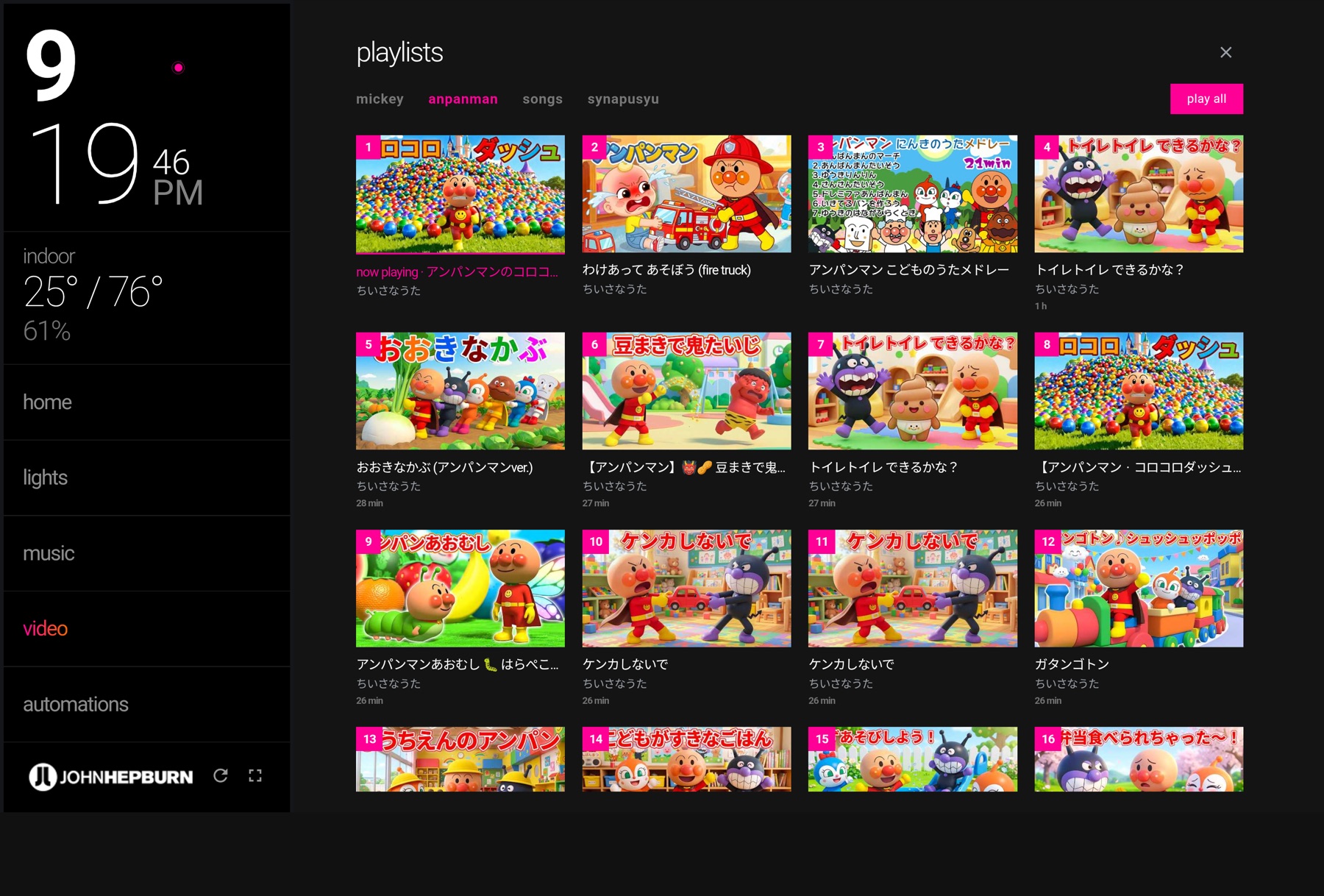Click the indoor temperature 25° / 76° reading
The height and width of the screenshot is (896, 1324).
point(93,292)
